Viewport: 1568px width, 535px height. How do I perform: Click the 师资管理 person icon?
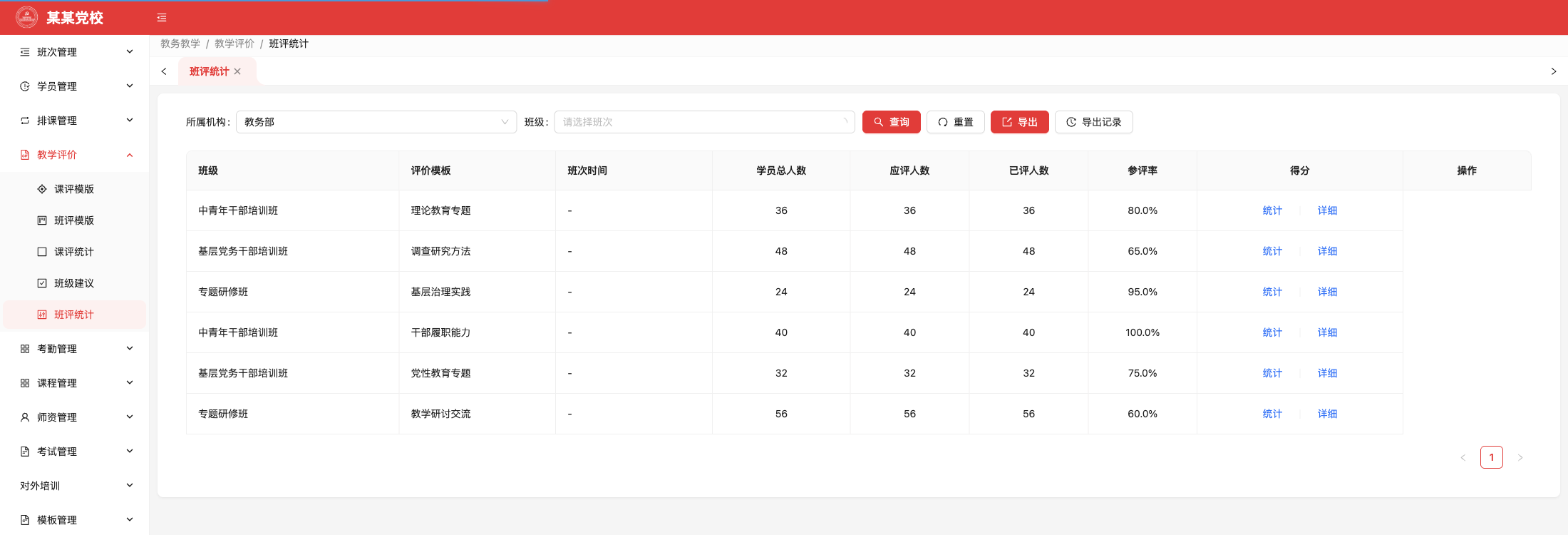coord(25,417)
